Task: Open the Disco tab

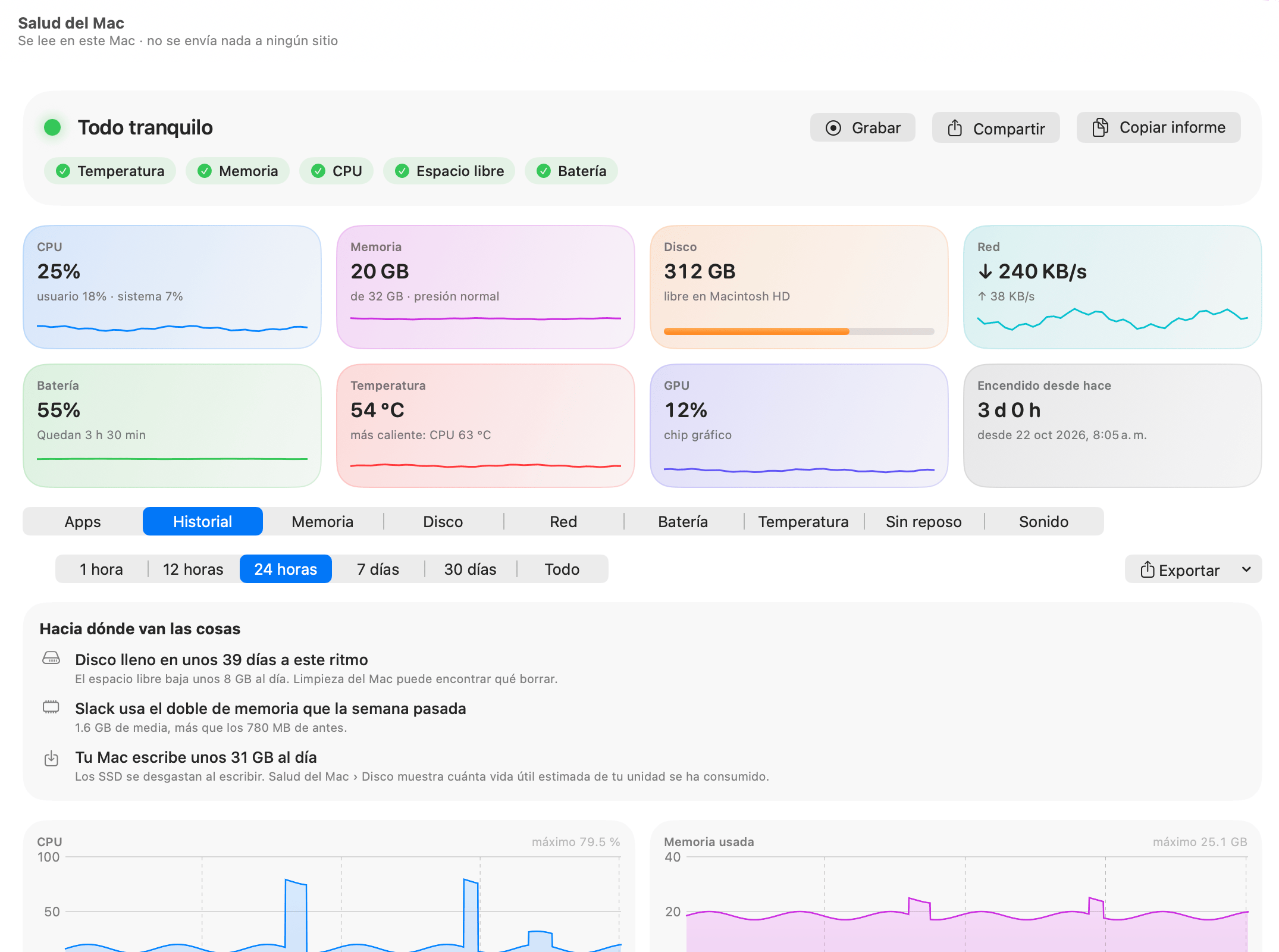Action: (x=443, y=522)
